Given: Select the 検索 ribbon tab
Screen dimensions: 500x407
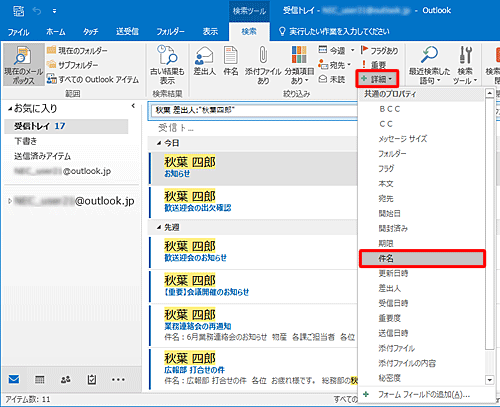Looking at the screenshot, I should [249, 32].
